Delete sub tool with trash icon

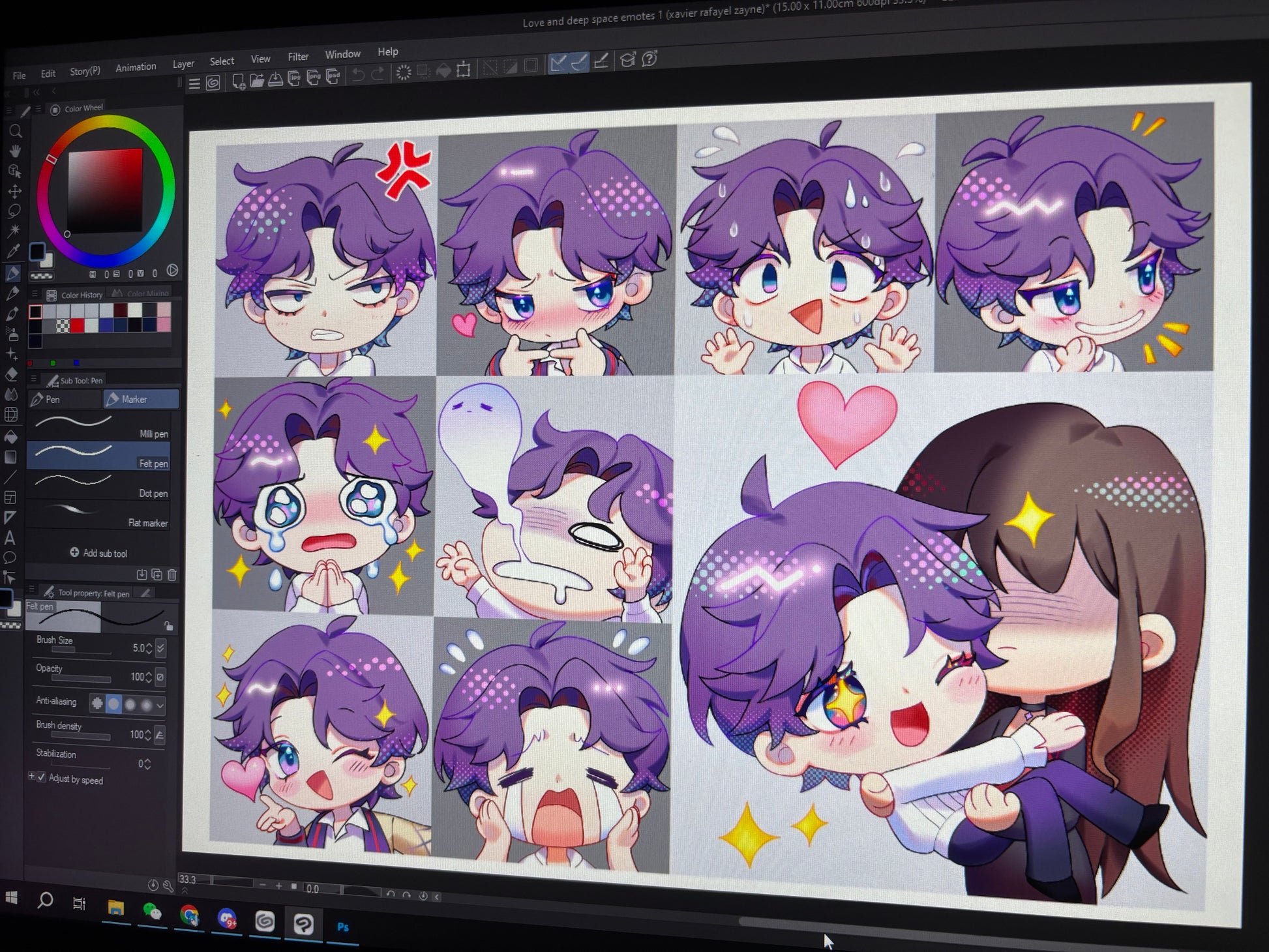172,574
